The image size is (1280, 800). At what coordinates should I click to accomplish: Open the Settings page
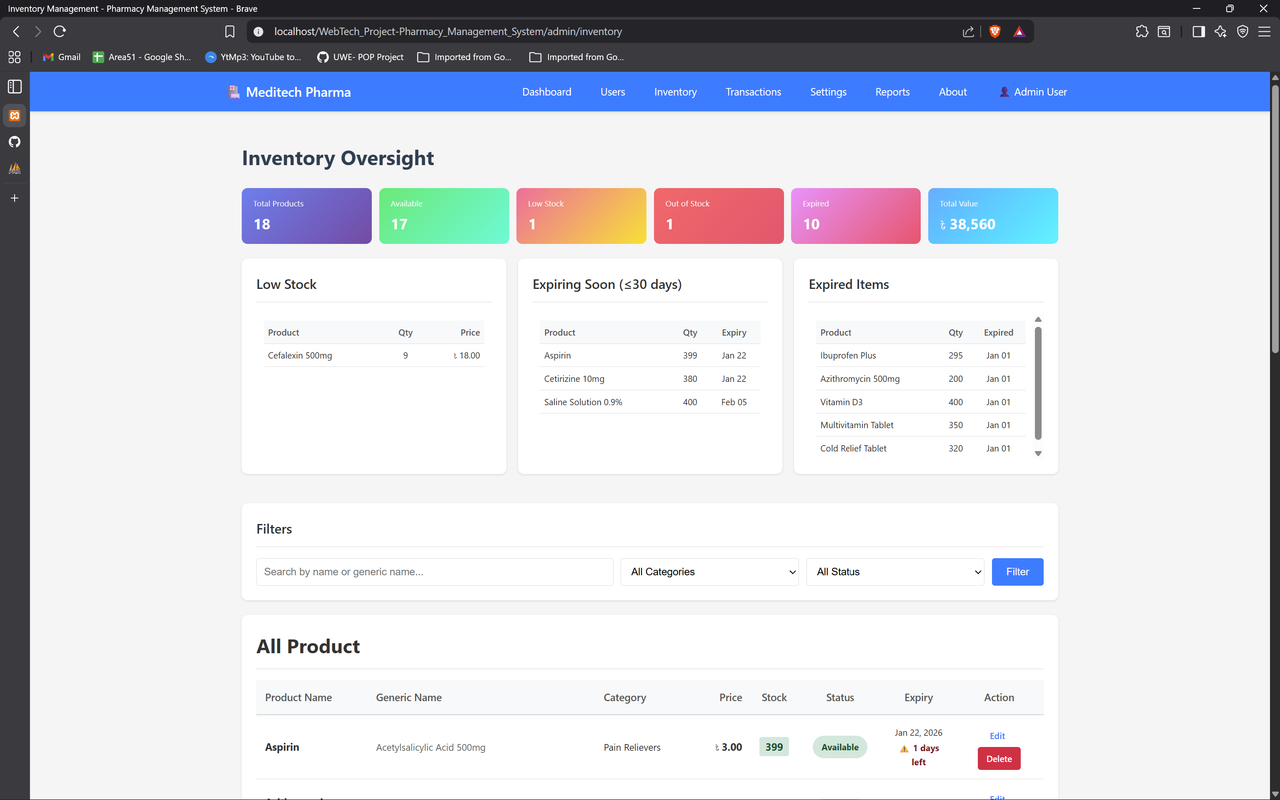(x=828, y=92)
